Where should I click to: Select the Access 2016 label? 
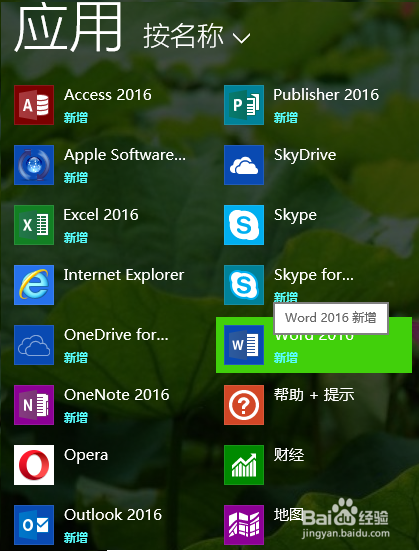(108, 95)
